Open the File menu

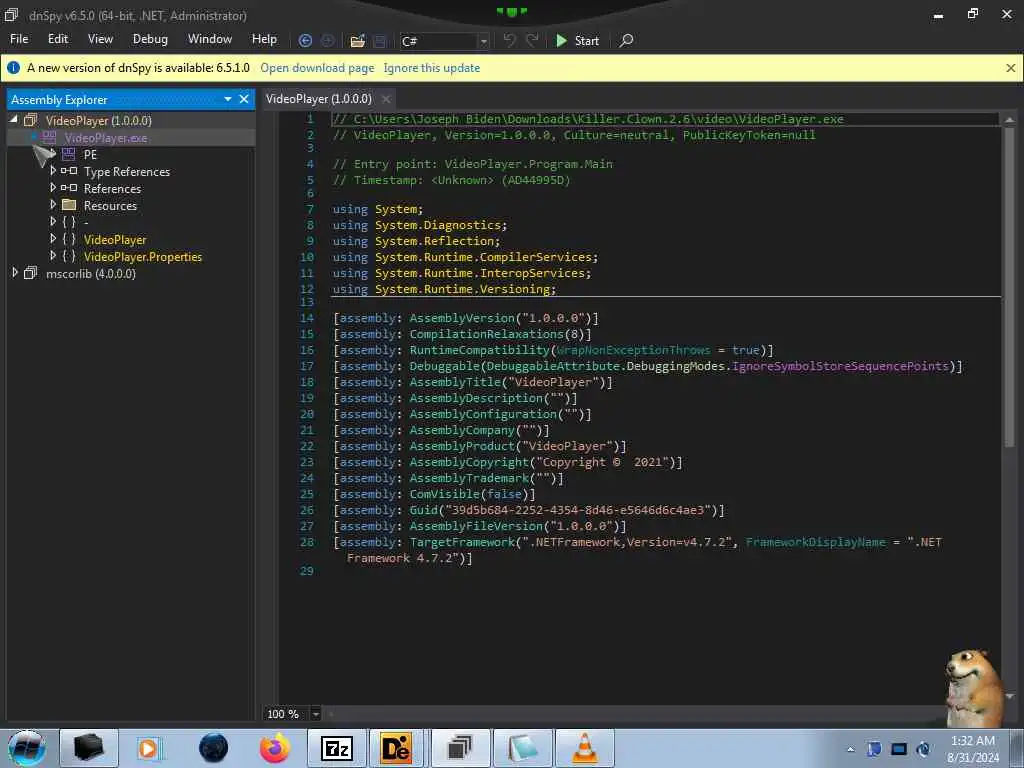click(x=19, y=39)
